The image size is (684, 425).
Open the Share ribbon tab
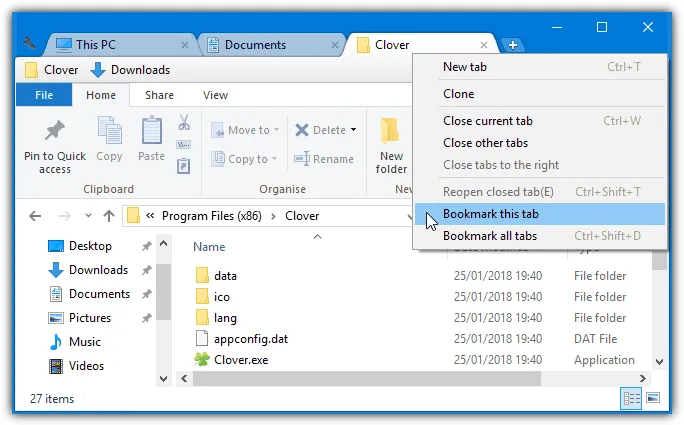159,95
